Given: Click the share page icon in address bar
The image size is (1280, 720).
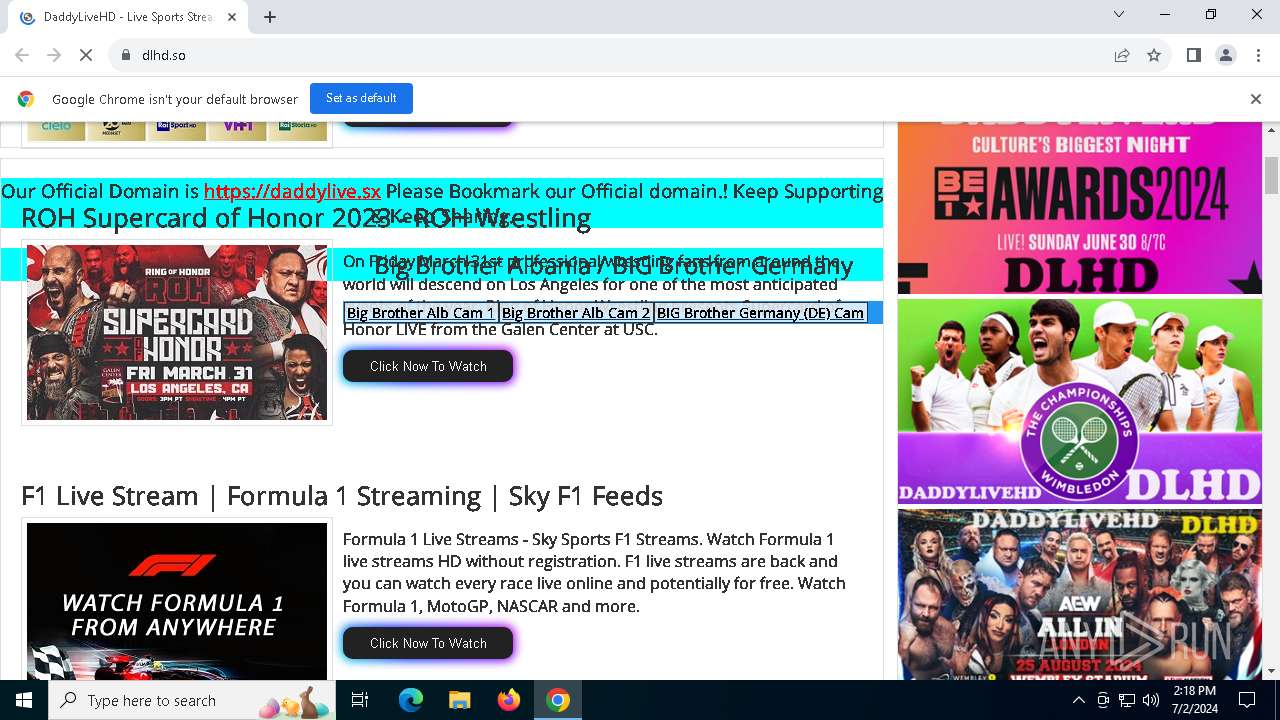Looking at the screenshot, I should coord(1122,55).
